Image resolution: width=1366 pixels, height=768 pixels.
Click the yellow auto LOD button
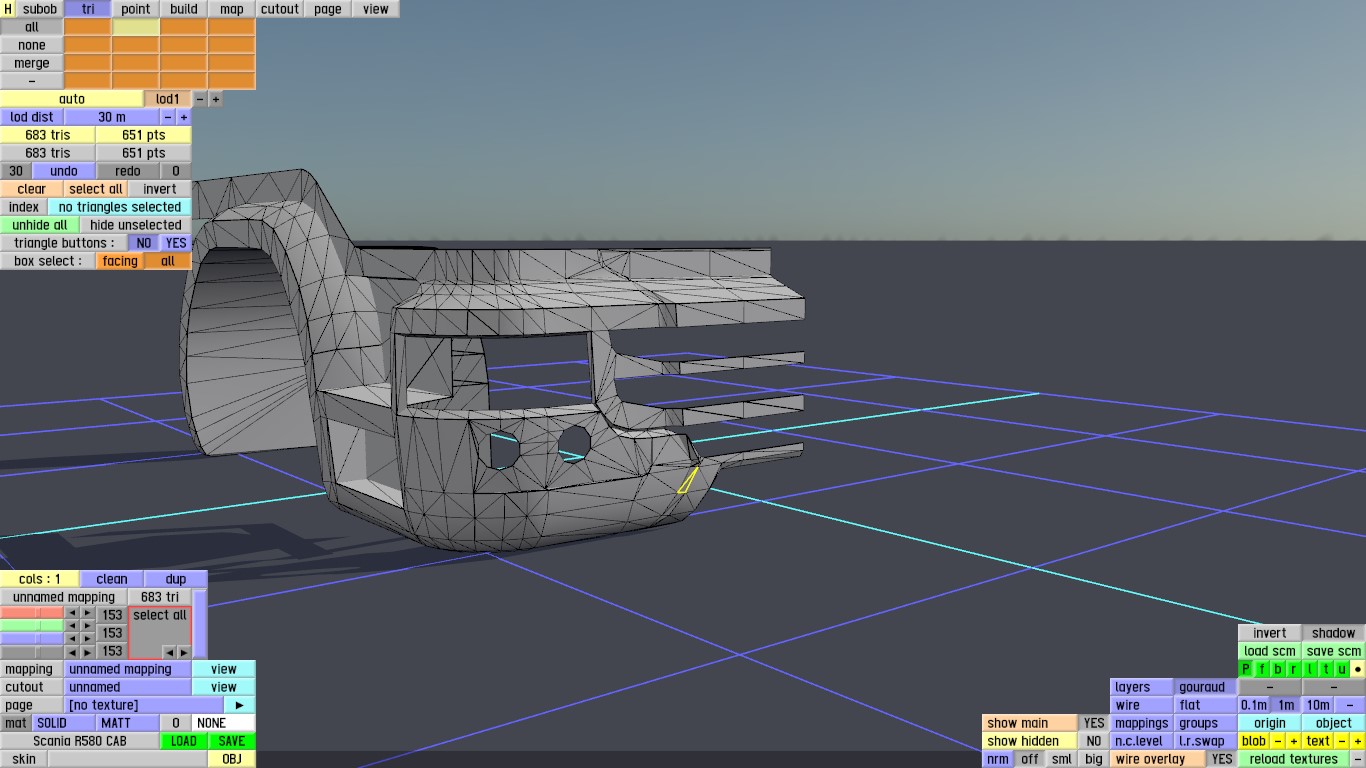pos(72,99)
